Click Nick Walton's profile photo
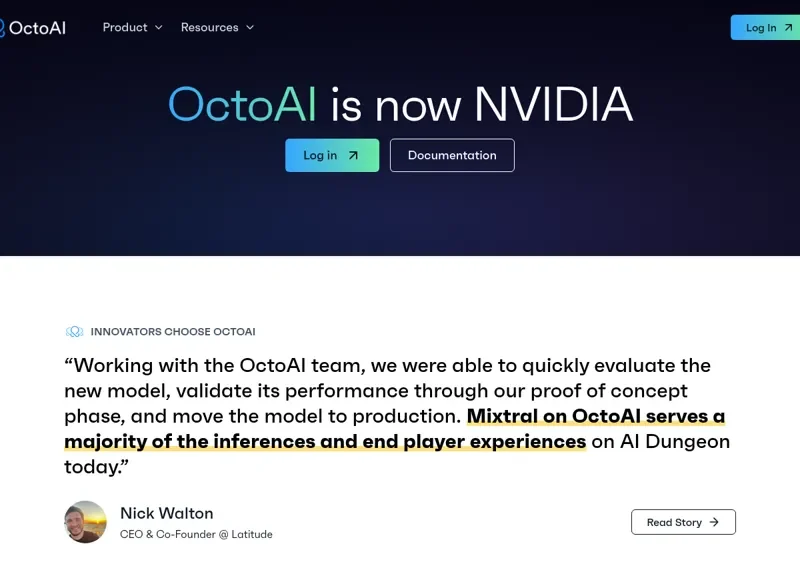 pos(85,522)
